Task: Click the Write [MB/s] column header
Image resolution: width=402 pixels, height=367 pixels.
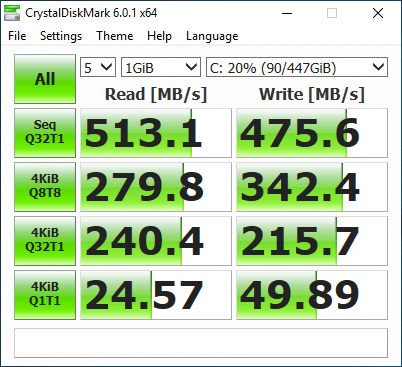Action: pyautogui.click(x=312, y=94)
